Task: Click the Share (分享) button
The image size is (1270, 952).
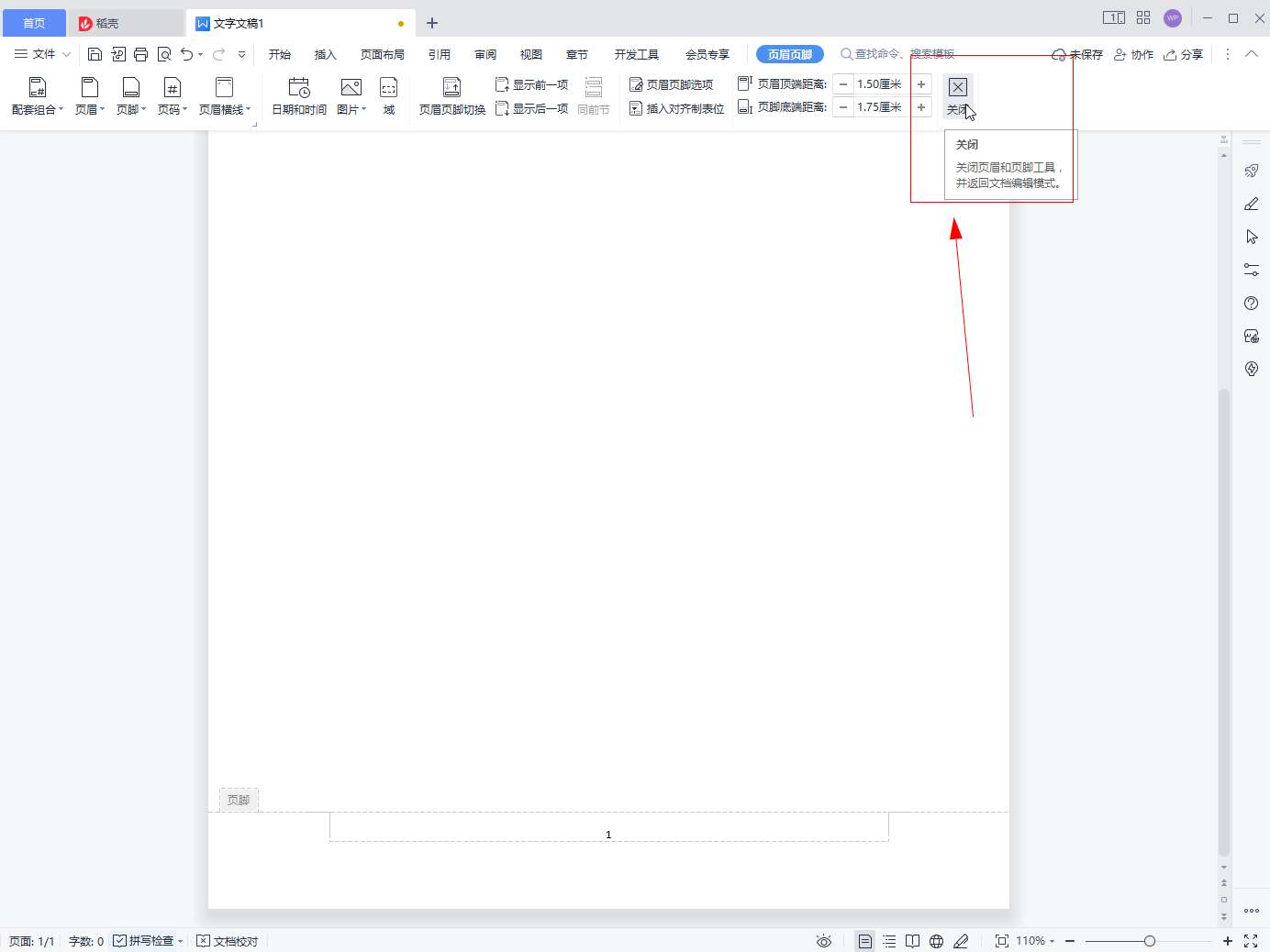Action: pos(1183,54)
